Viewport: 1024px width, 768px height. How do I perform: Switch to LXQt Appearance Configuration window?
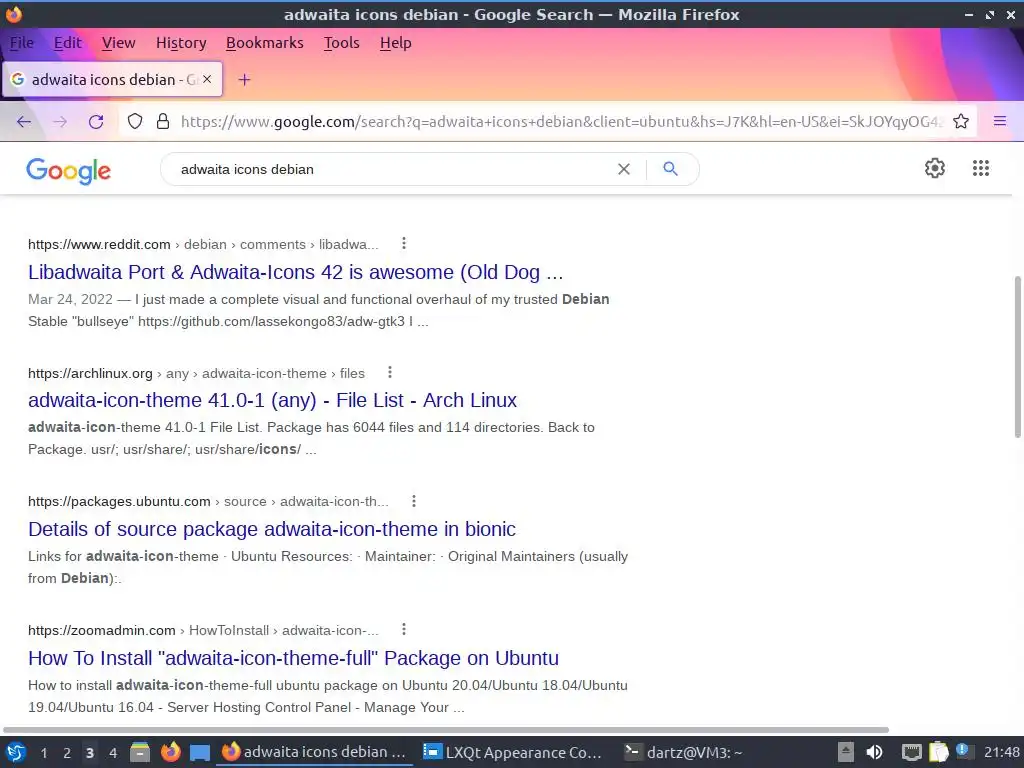(513, 752)
